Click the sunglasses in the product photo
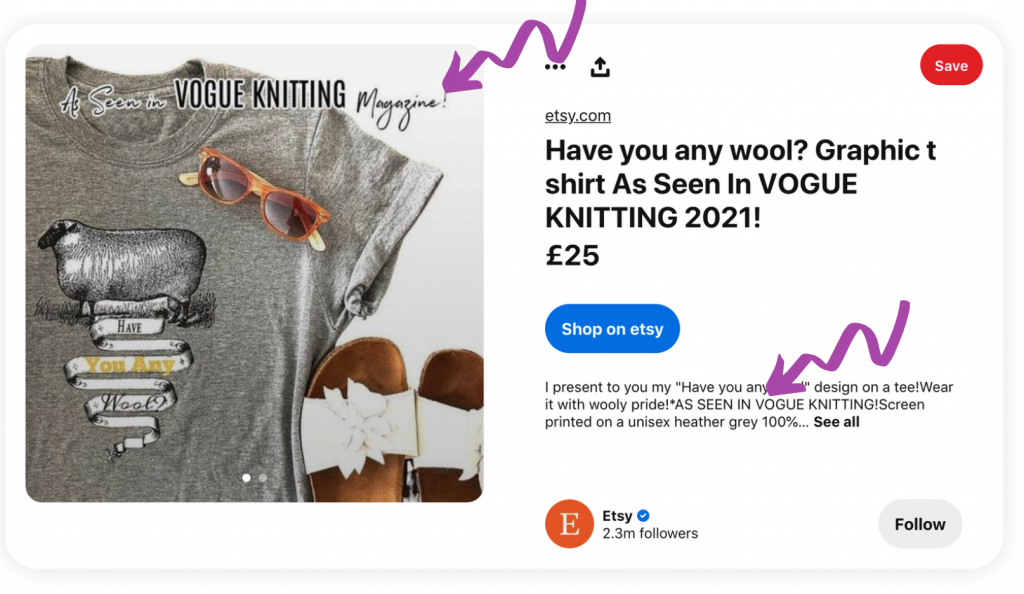1024x594 pixels. tap(259, 198)
